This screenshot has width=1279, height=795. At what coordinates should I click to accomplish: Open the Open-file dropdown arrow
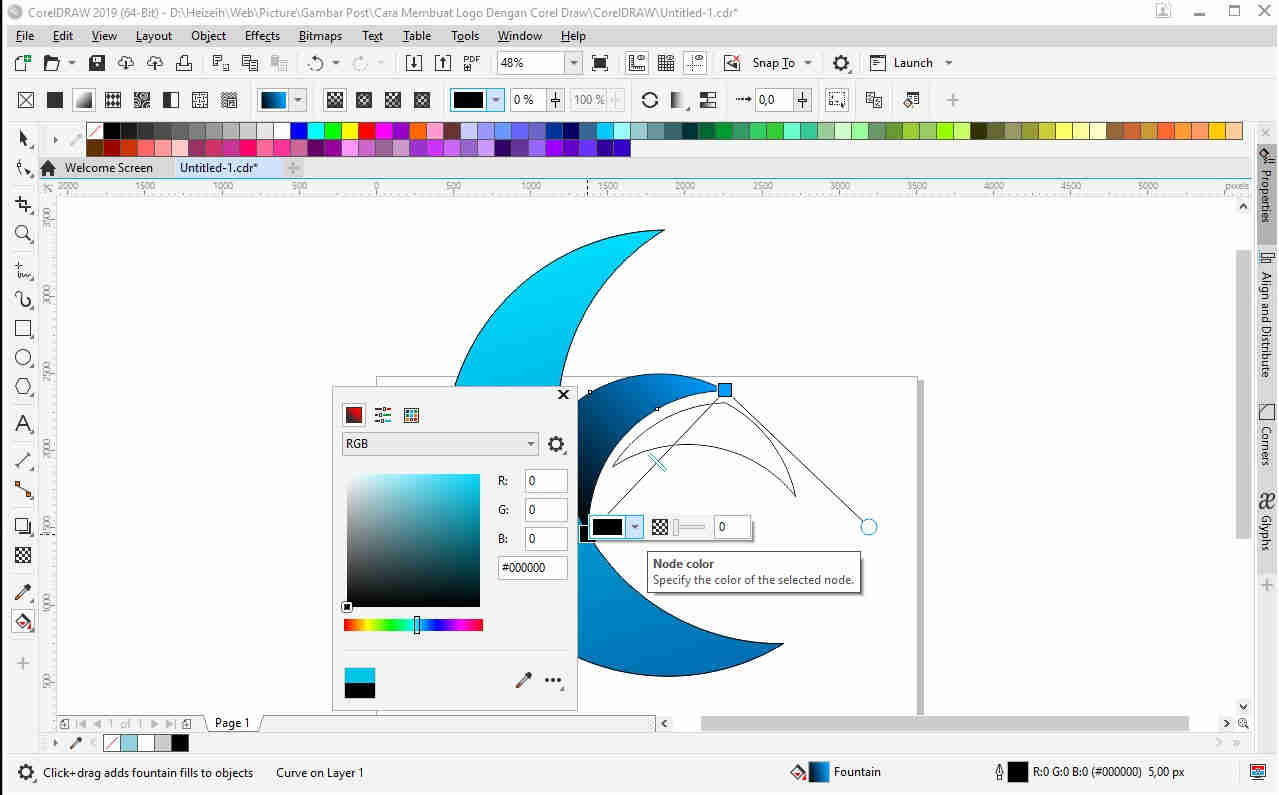click(x=72, y=63)
